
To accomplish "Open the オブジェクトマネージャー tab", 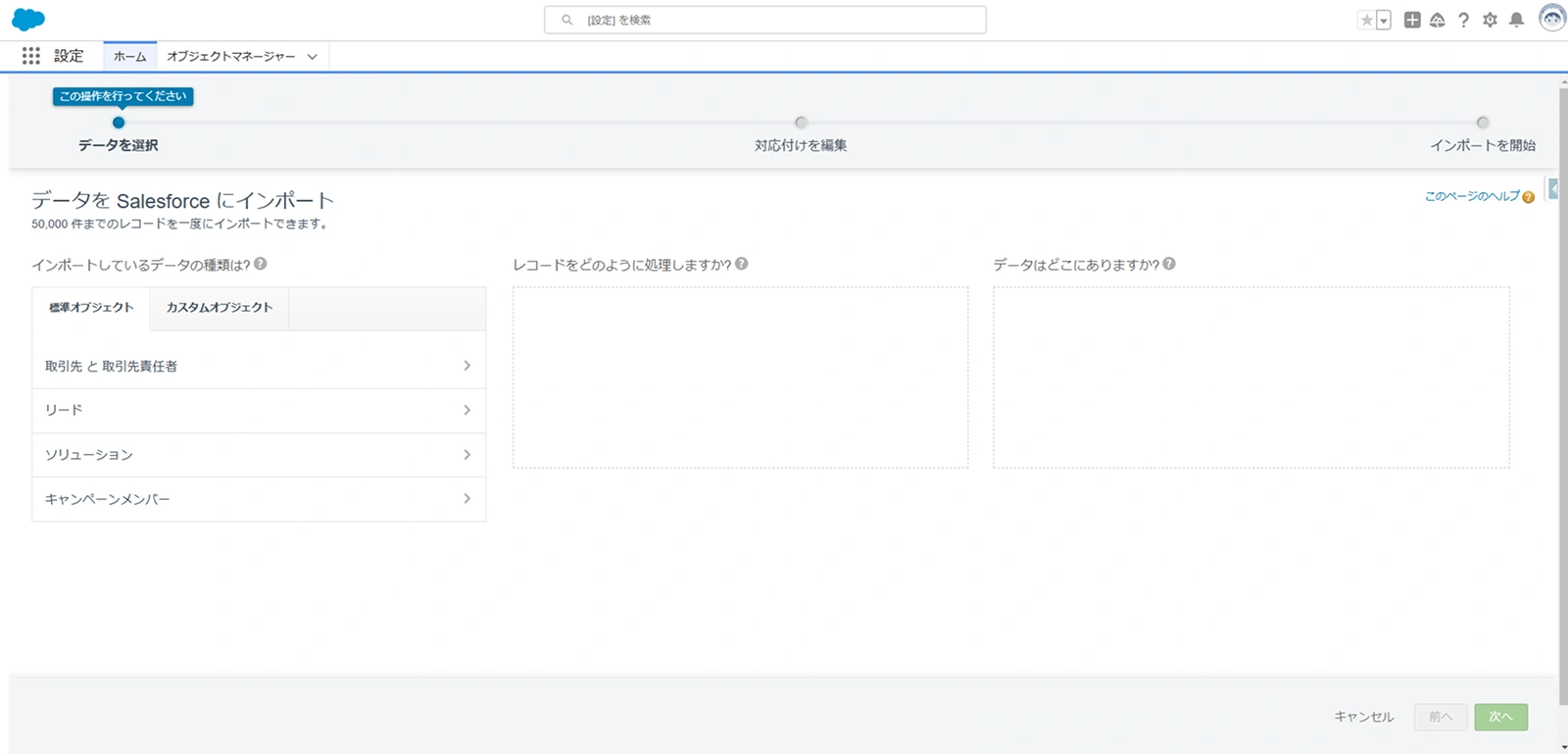I will pyautogui.click(x=231, y=56).
